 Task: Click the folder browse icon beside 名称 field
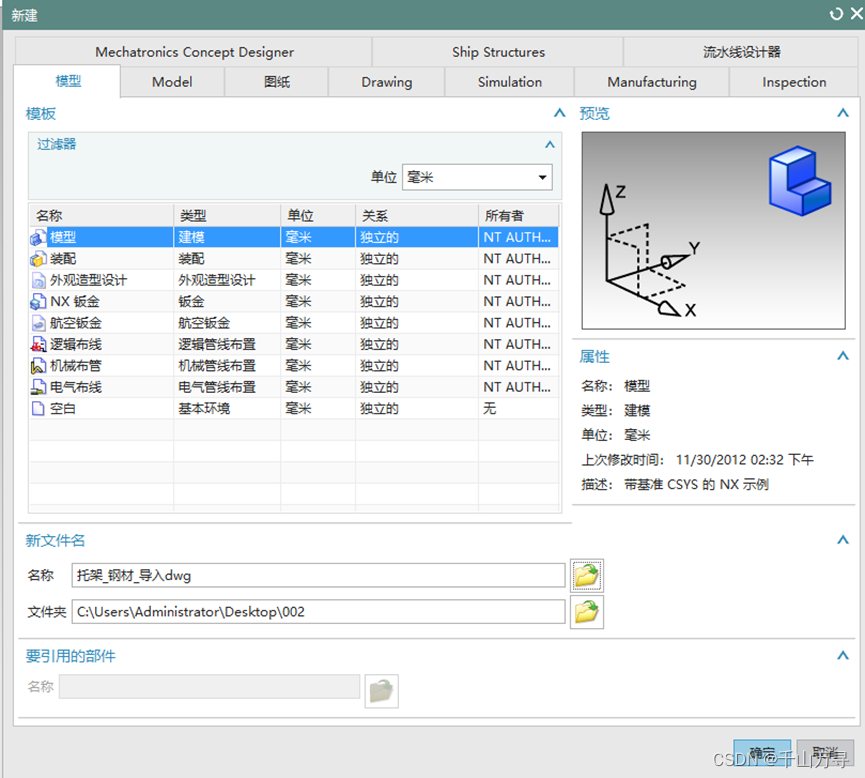pyautogui.click(x=587, y=575)
